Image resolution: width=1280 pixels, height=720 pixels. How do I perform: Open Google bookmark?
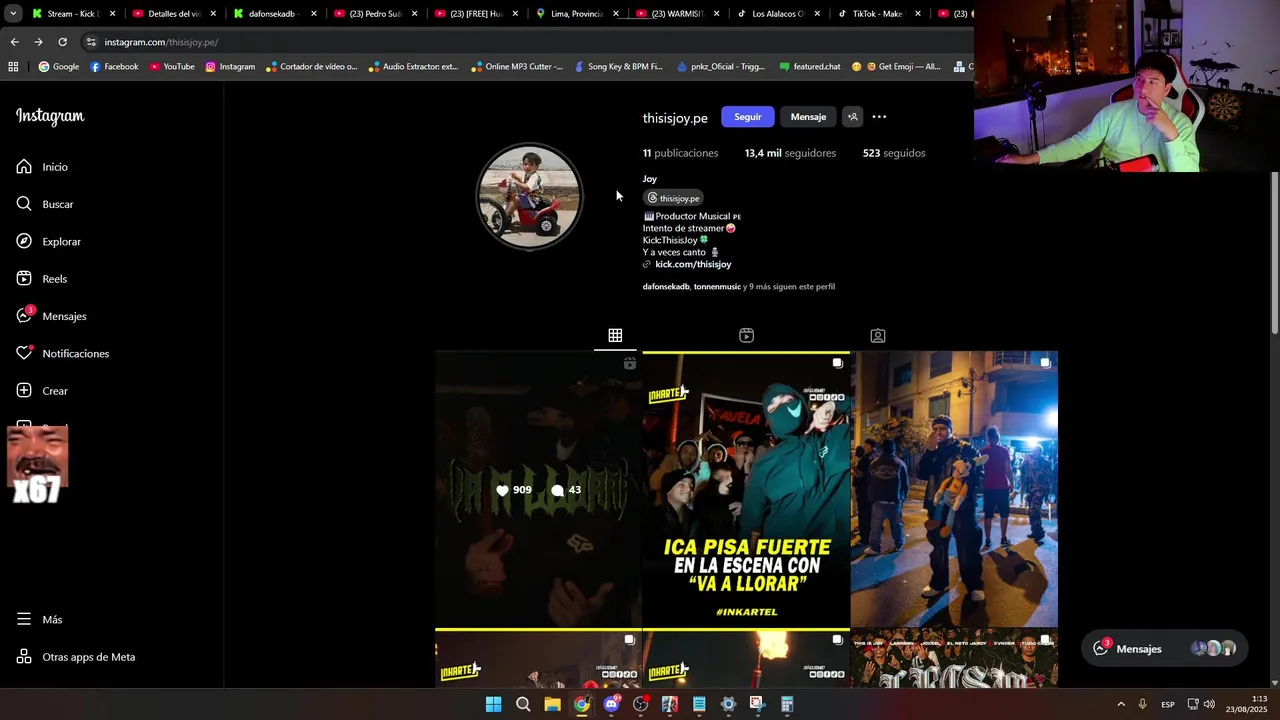[58, 67]
